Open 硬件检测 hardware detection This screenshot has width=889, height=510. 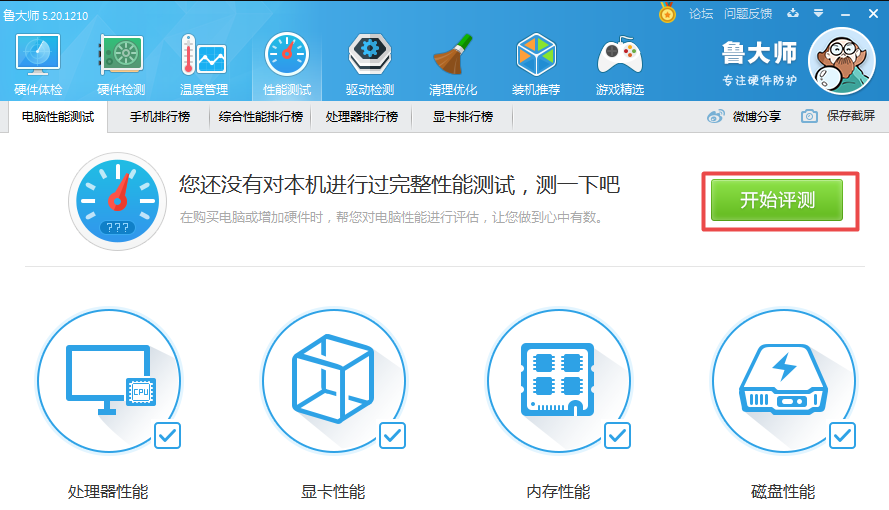[x=121, y=65]
